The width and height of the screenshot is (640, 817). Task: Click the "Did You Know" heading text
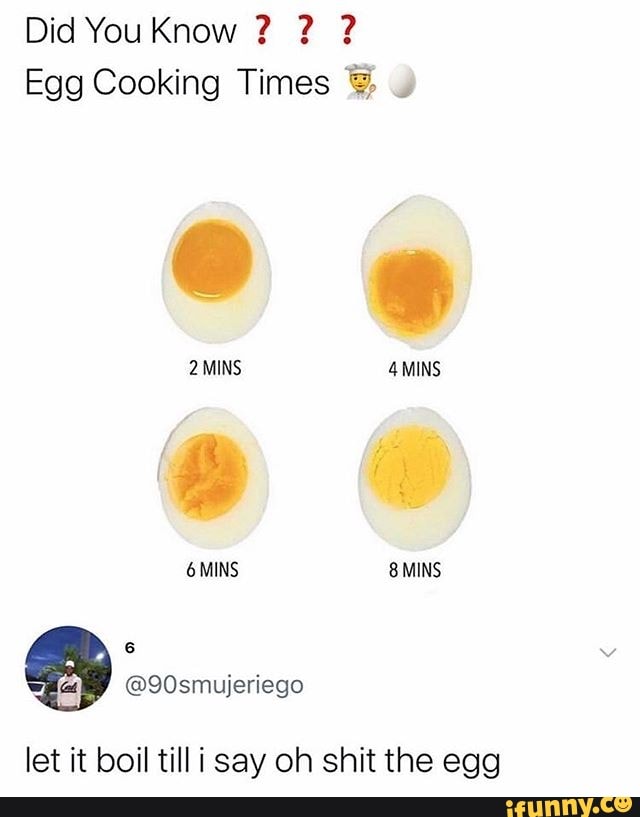(x=131, y=33)
